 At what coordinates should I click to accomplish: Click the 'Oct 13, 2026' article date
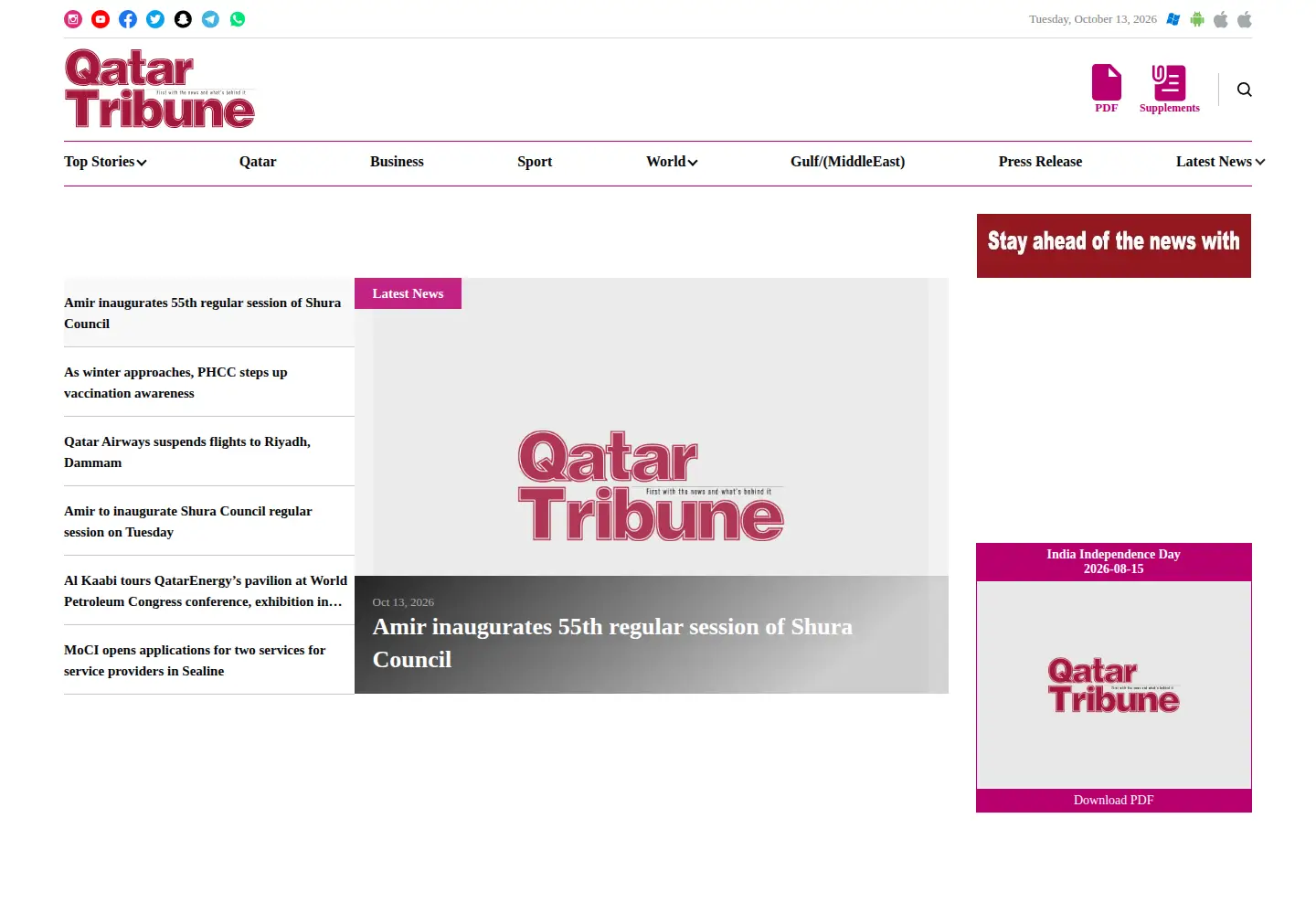click(x=403, y=602)
